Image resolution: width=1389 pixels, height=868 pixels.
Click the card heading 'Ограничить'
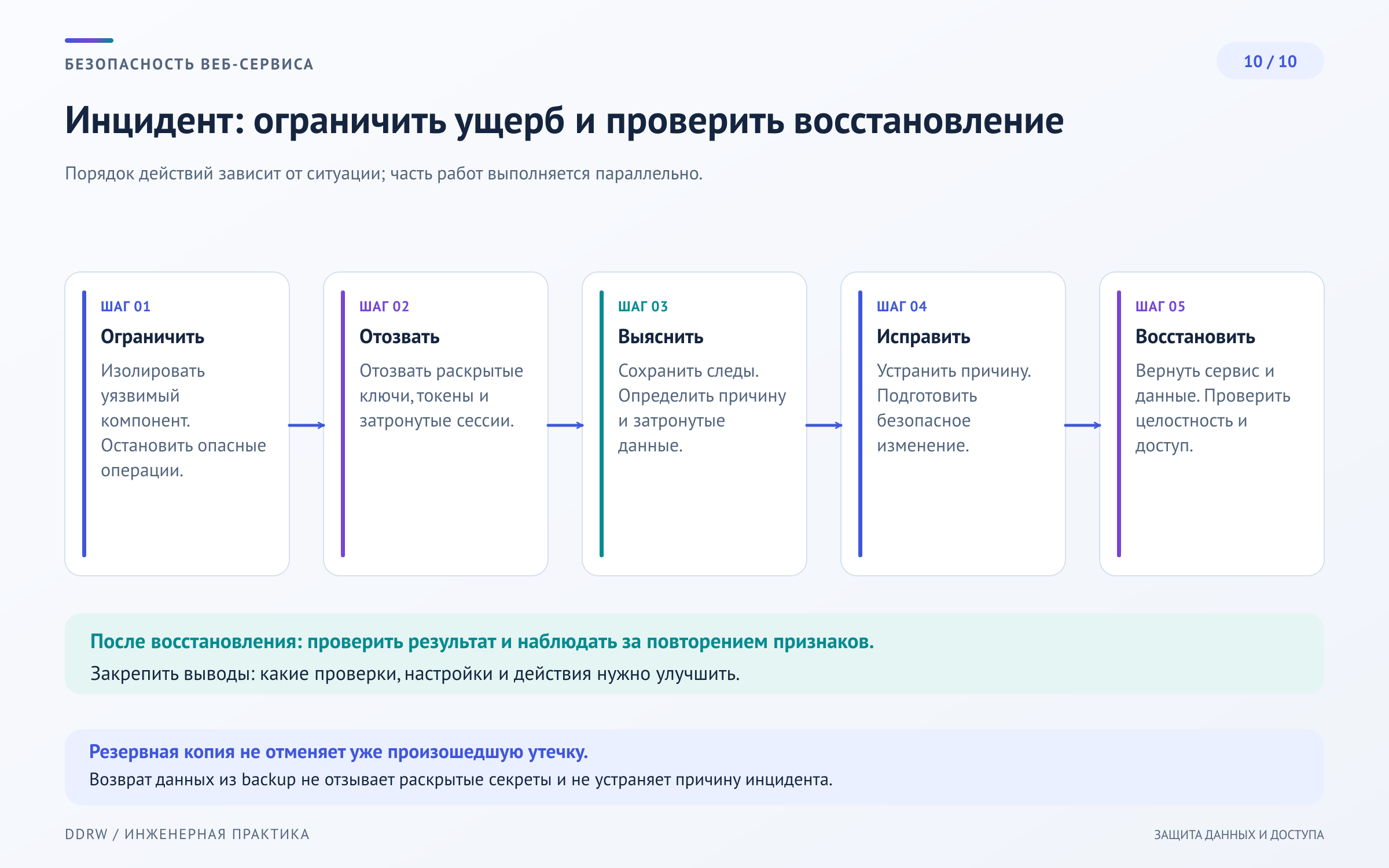click(x=152, y=337)
